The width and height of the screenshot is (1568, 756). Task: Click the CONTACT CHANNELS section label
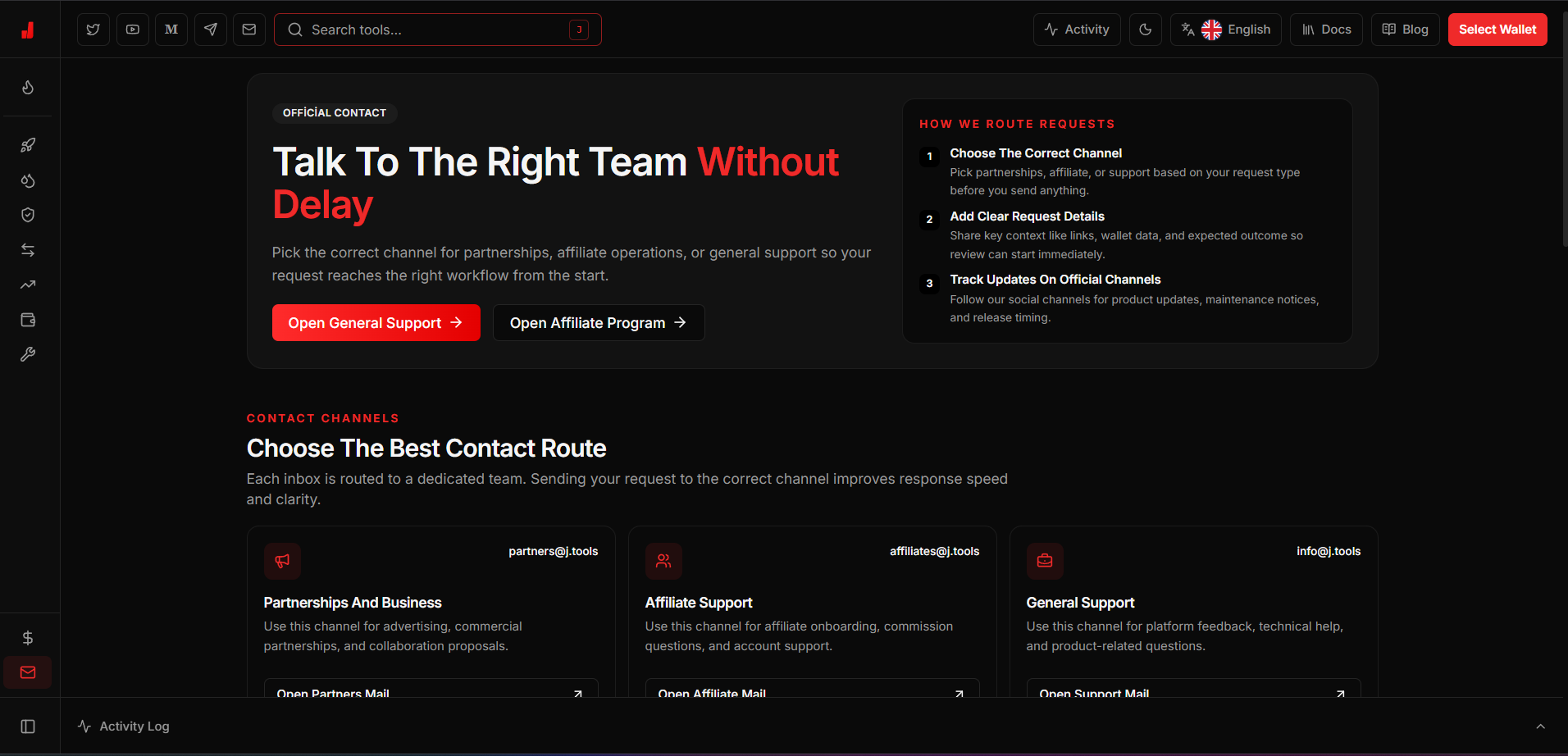pos(323,418)
